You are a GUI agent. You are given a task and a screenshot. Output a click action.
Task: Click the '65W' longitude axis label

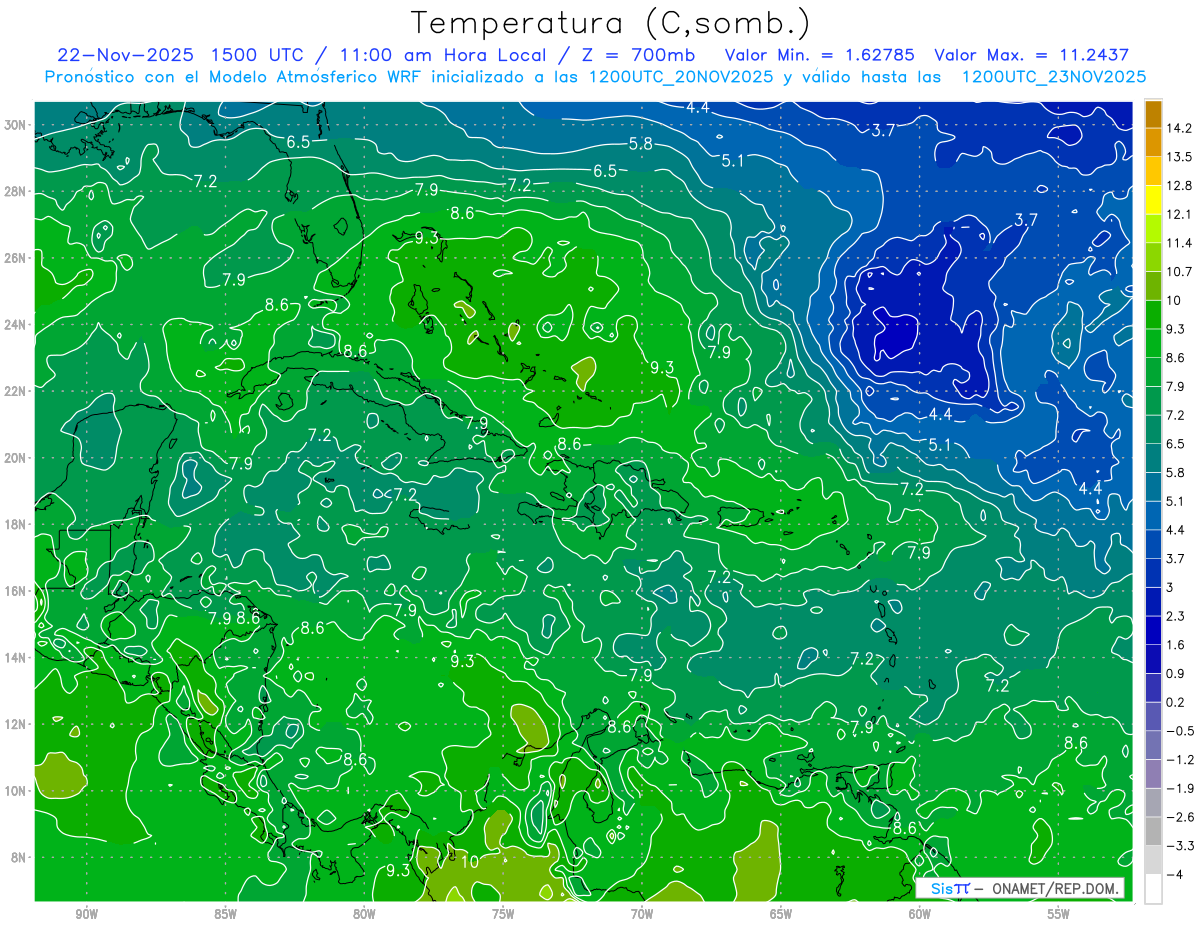pyautogui.click(x=781, y=914)
